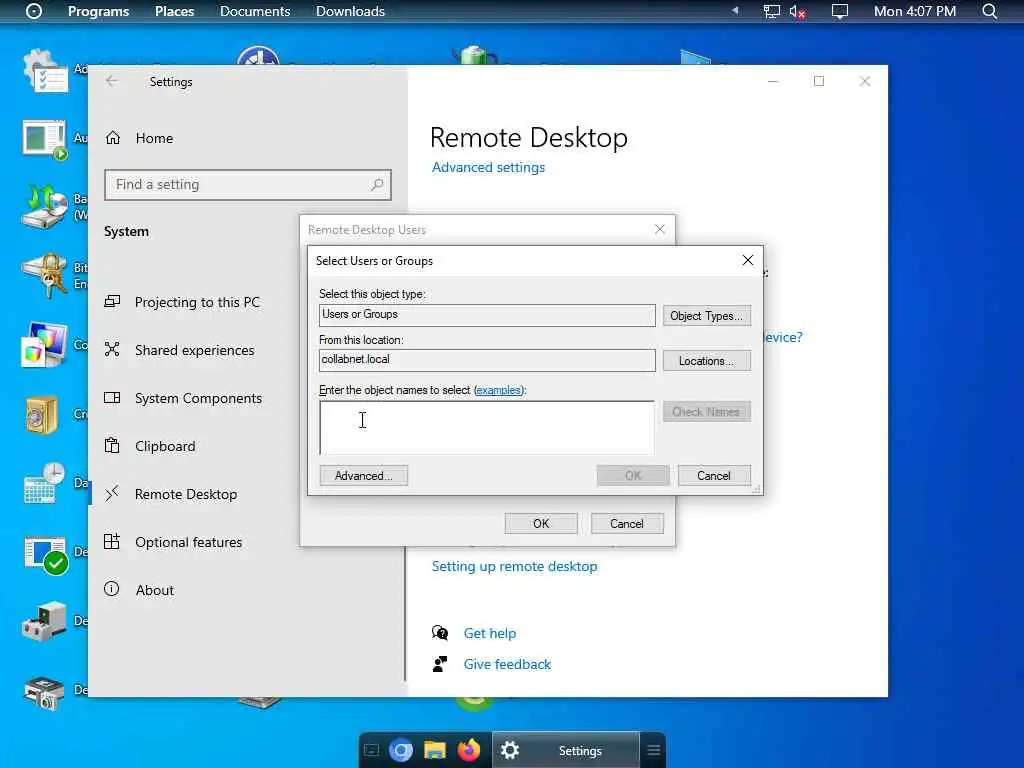The height and width of the screenshot is (768, 1024).
Task: Open the Places menu
Action: [174, 11]
